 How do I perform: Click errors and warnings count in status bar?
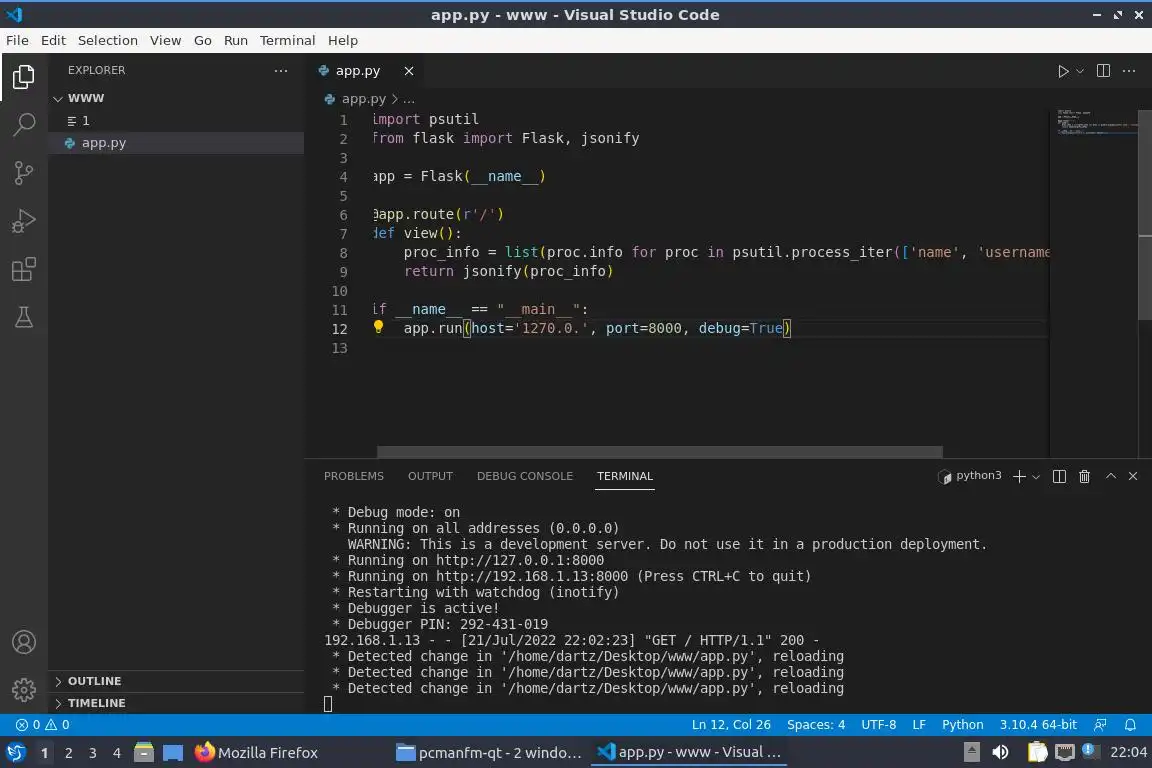coord(43,725)
